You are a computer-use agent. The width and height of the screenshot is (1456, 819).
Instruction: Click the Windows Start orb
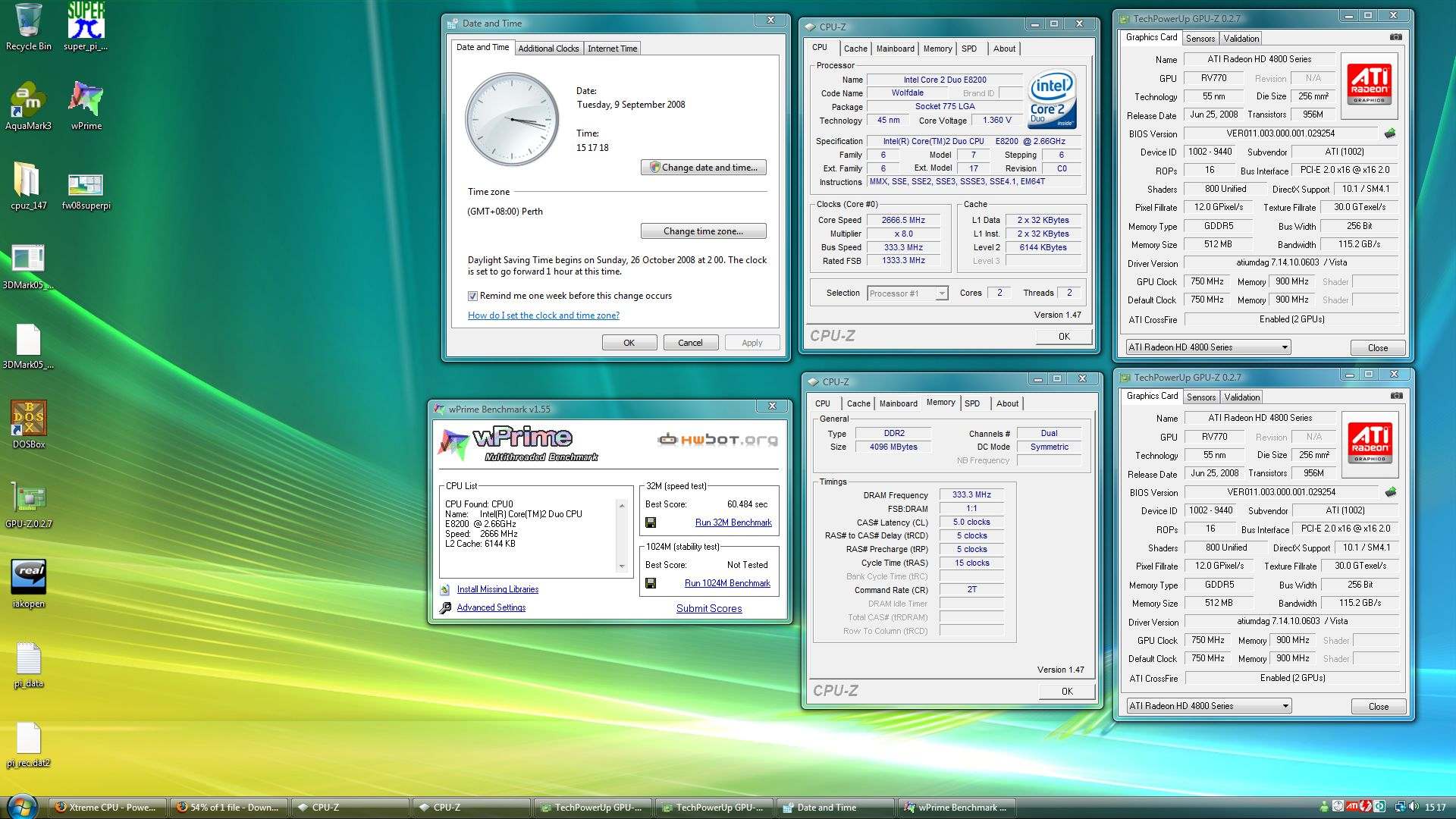pos(21,806)
